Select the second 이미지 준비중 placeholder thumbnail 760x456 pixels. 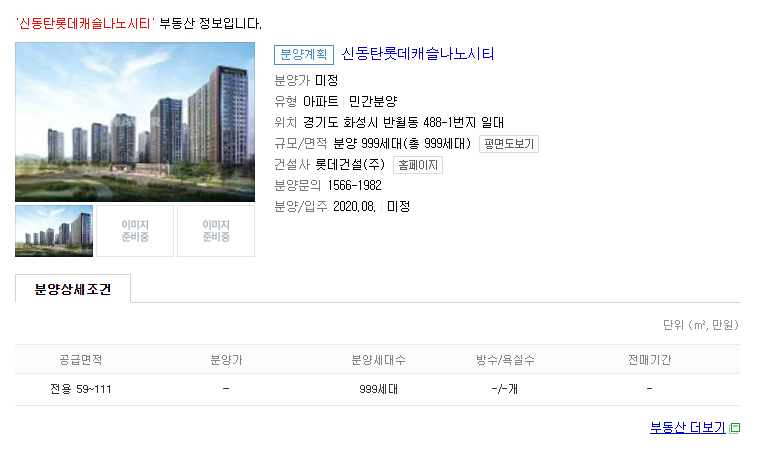tap(135, 231)
